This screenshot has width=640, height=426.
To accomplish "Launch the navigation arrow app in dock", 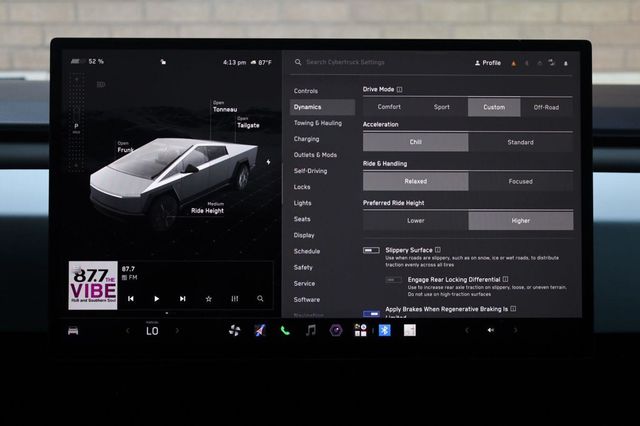I will pos(260,331).
